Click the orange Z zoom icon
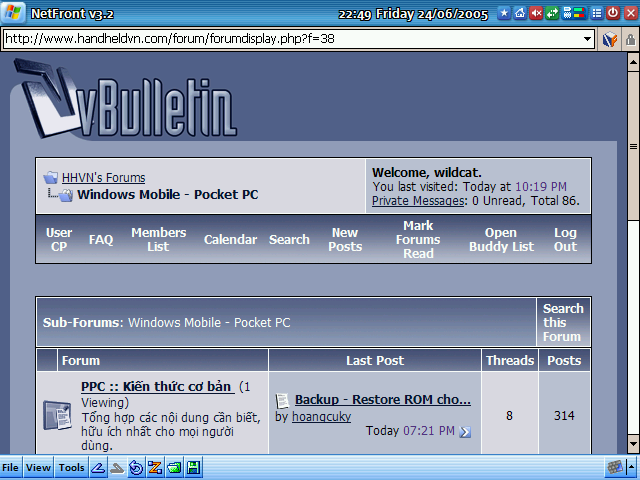The image size is (640, 480). pyautogui.click(x=155, y=467)
